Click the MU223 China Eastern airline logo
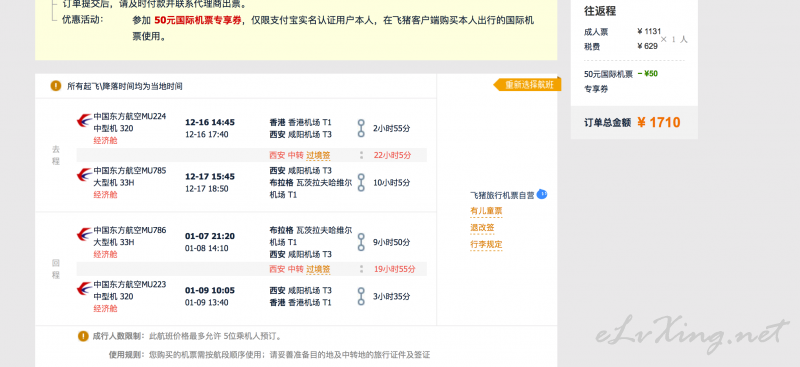This screenshot has width=800, height=367. 84,289
